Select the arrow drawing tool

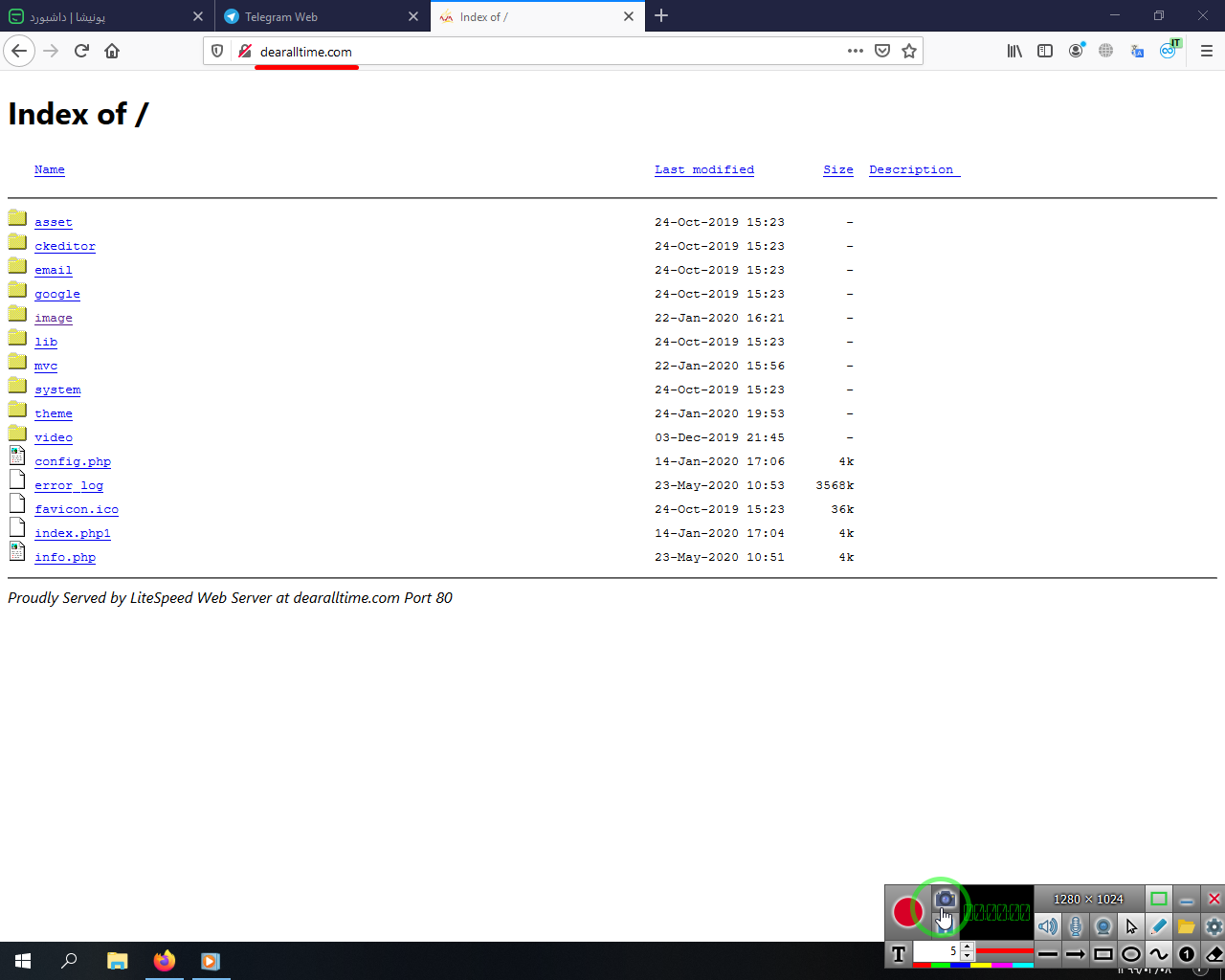[x=1076, y=954]
